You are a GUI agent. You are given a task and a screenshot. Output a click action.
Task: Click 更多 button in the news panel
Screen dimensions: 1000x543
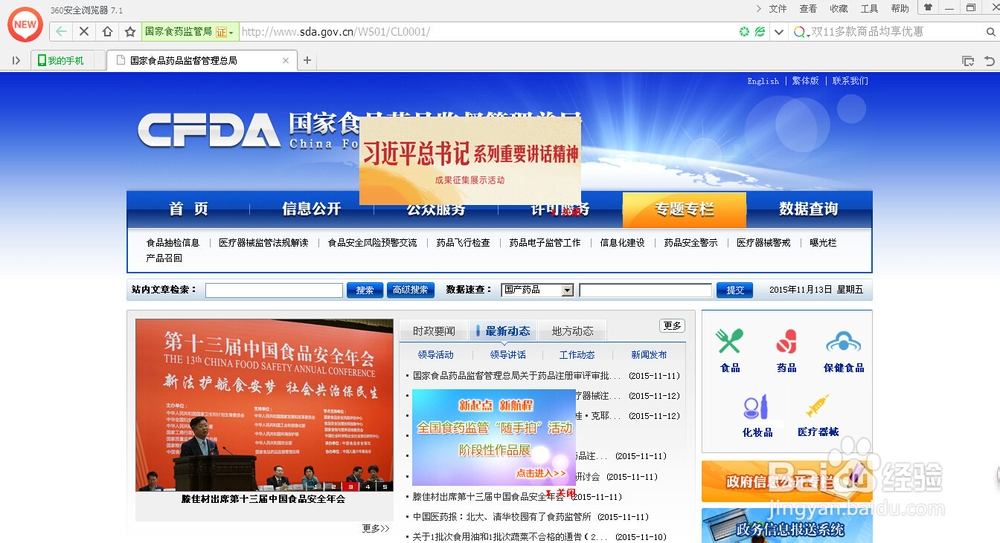pos(672,326)
